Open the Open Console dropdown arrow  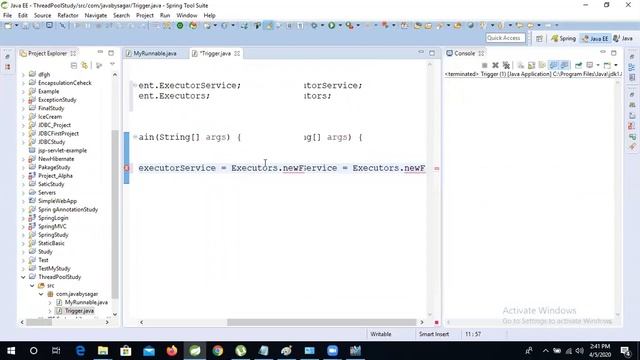click(x=616, y=65)
